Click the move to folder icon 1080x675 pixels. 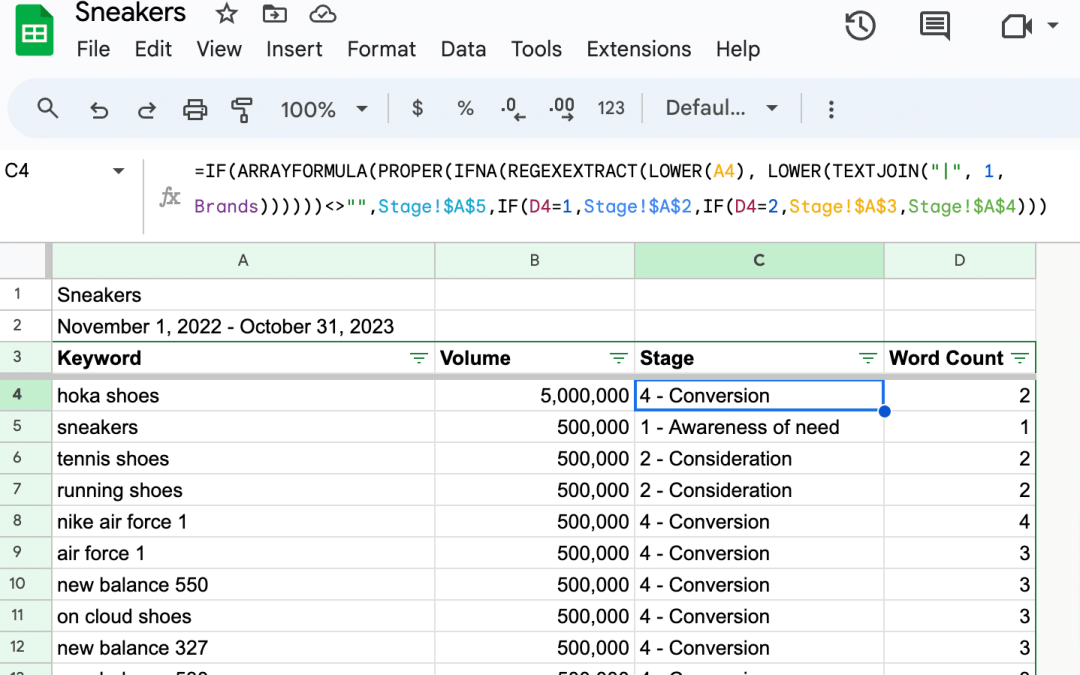273,14
